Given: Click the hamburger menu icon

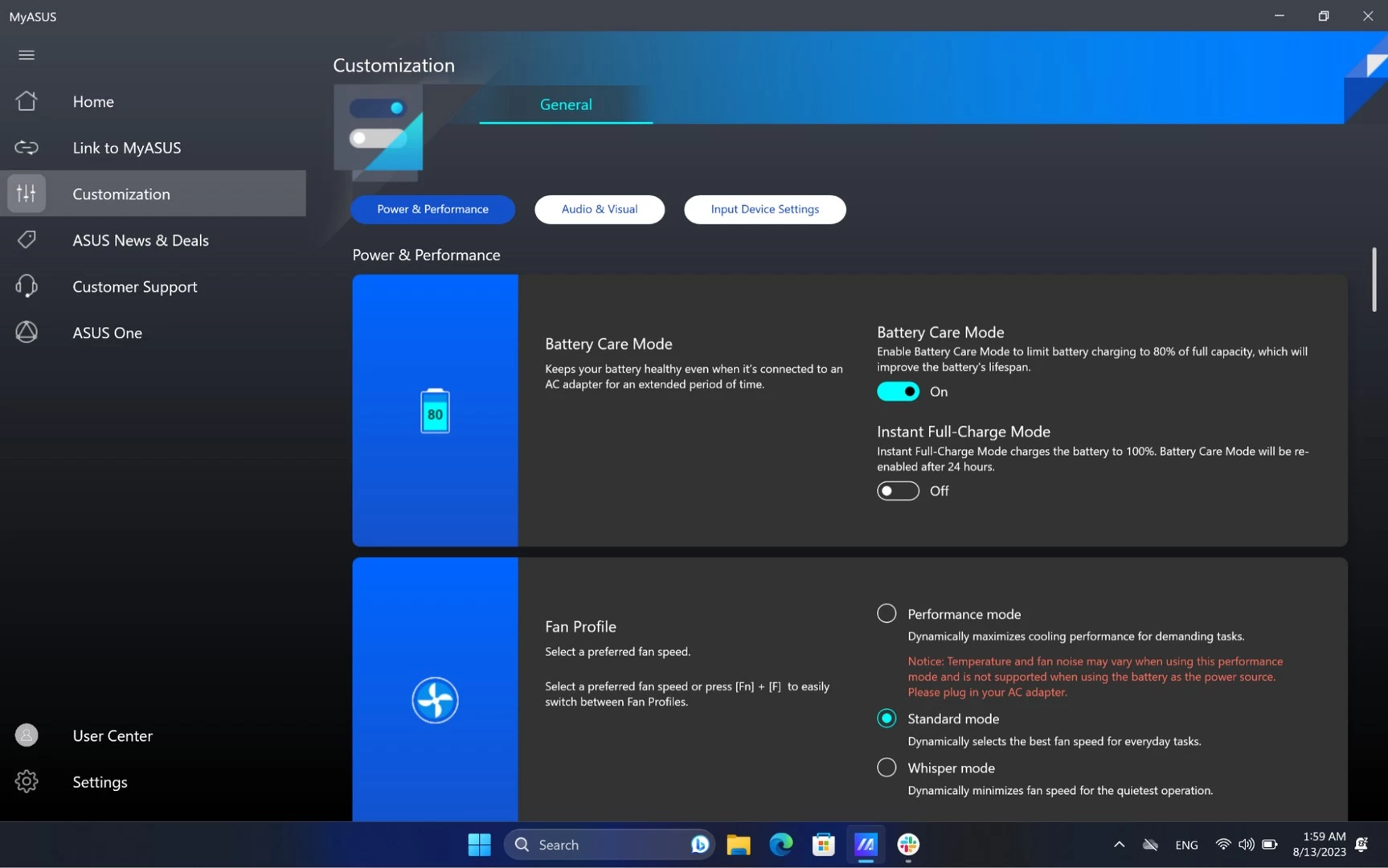Looking at the screenshot, I should [x=27, y=55].
